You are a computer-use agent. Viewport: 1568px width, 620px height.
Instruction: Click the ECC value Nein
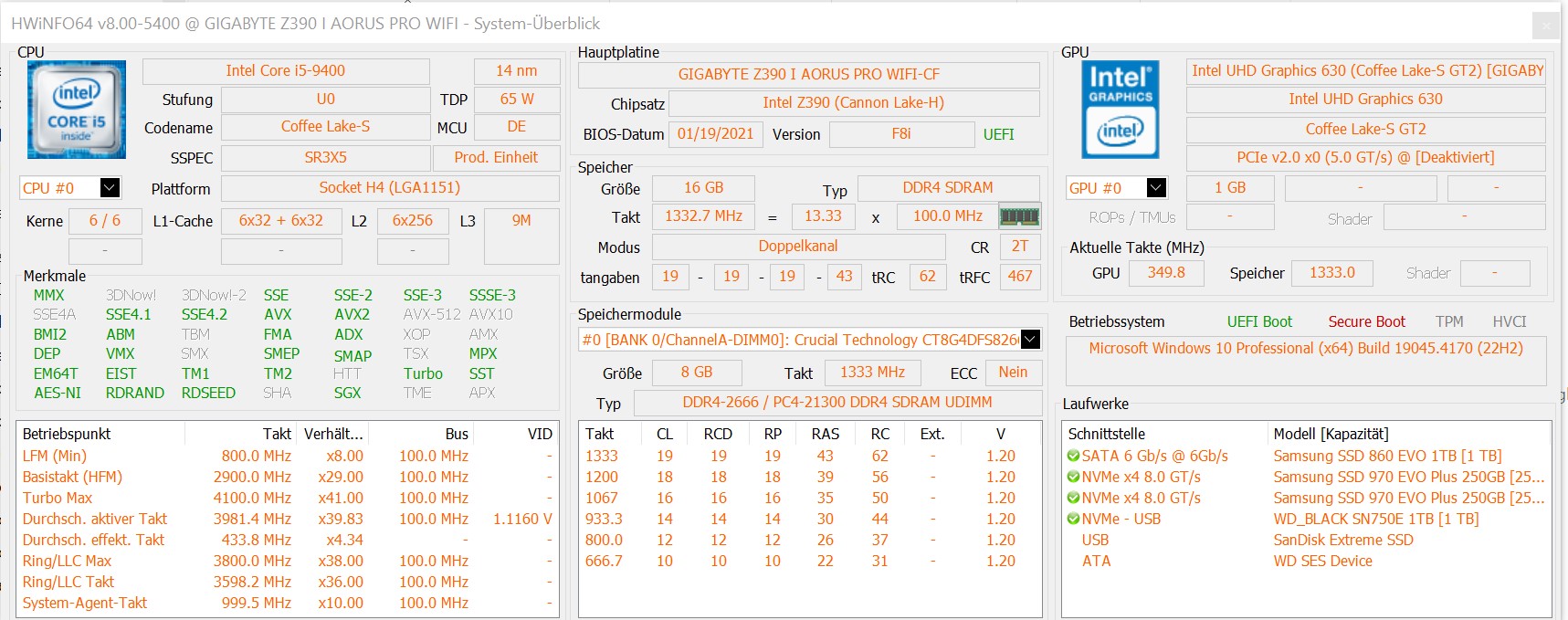coord(1013,373)
